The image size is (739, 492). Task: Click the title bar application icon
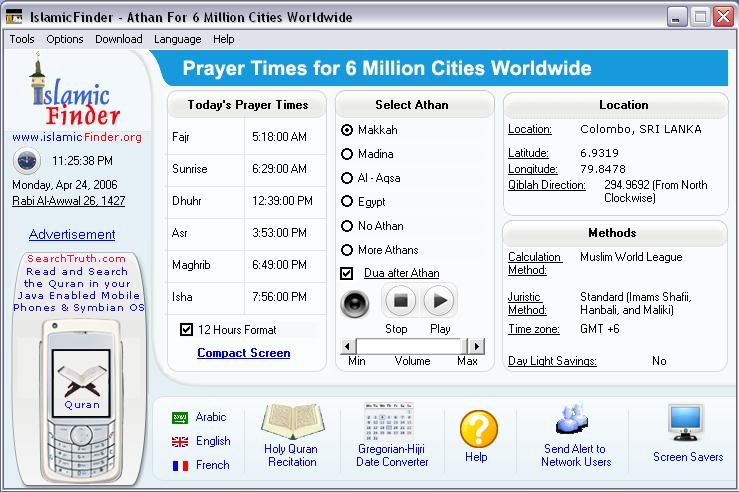pos(14,17)
